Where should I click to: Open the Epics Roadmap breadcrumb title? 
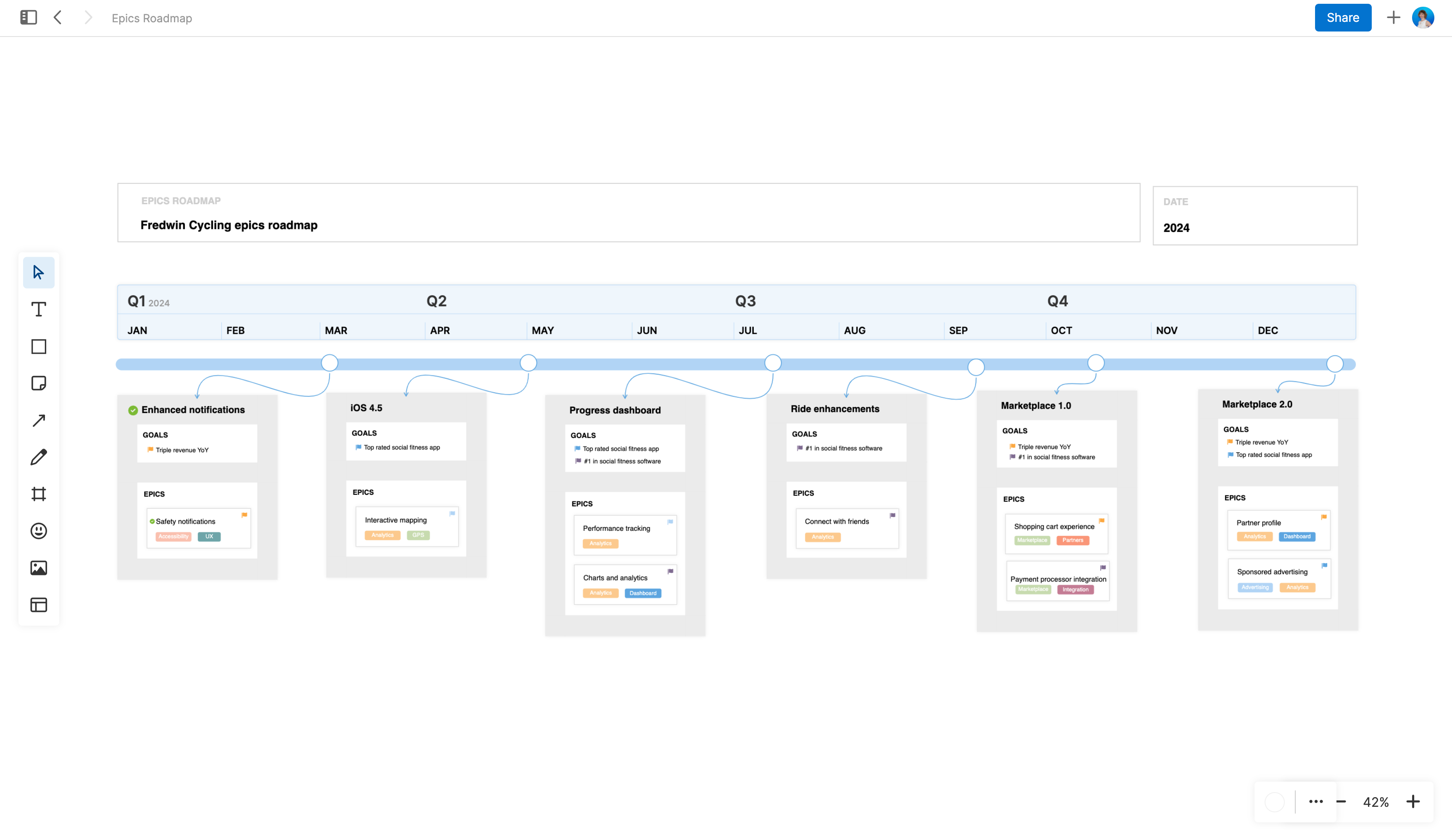tap(152, 18)
